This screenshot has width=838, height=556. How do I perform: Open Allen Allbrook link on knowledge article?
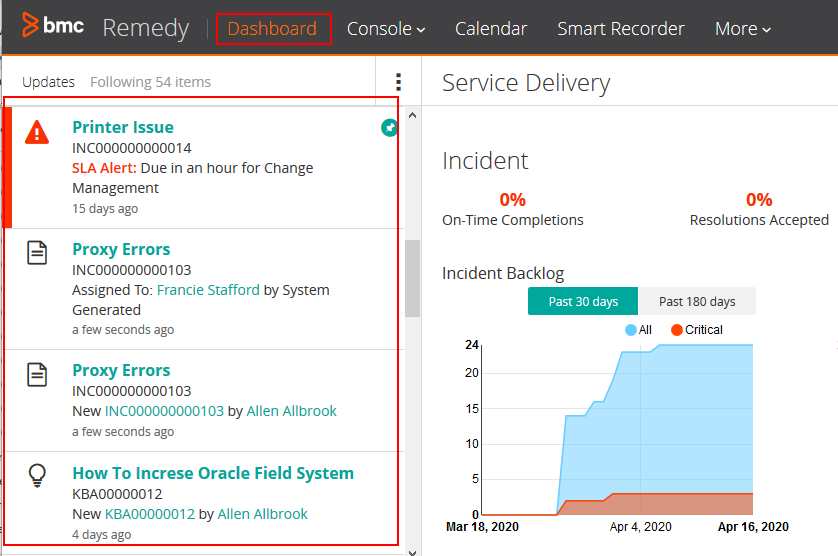click(x=262, y=514)
